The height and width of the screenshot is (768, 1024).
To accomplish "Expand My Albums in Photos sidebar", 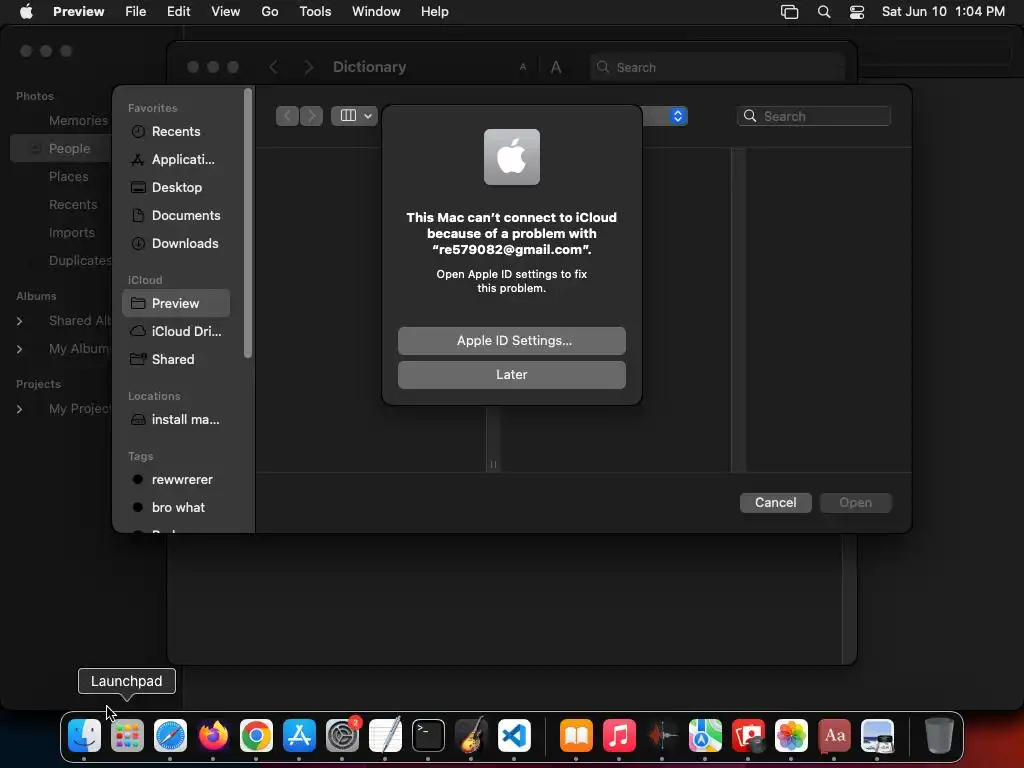I will pyautogui.click(x=20, y=349).
